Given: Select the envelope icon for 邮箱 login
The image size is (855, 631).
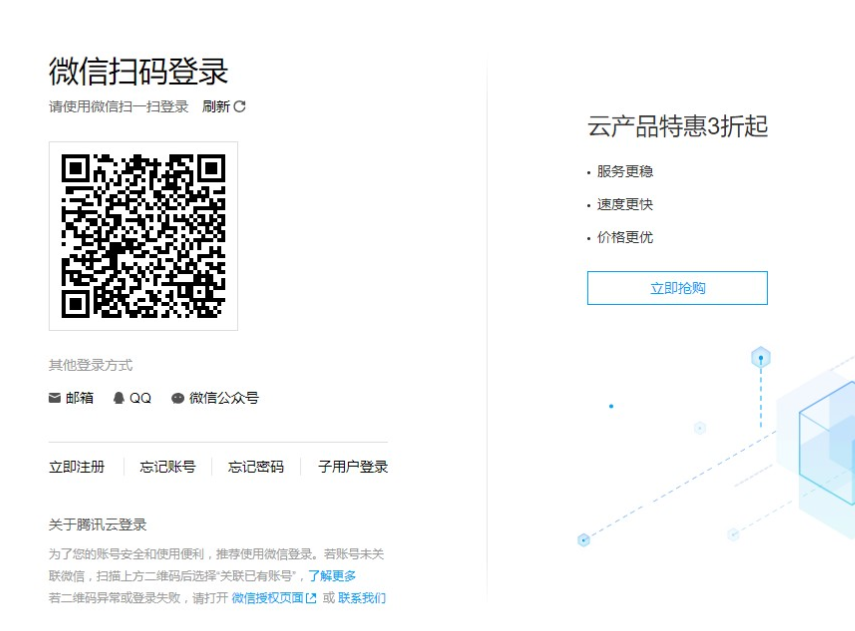Looking at the screenshot, I should [55, 398].
